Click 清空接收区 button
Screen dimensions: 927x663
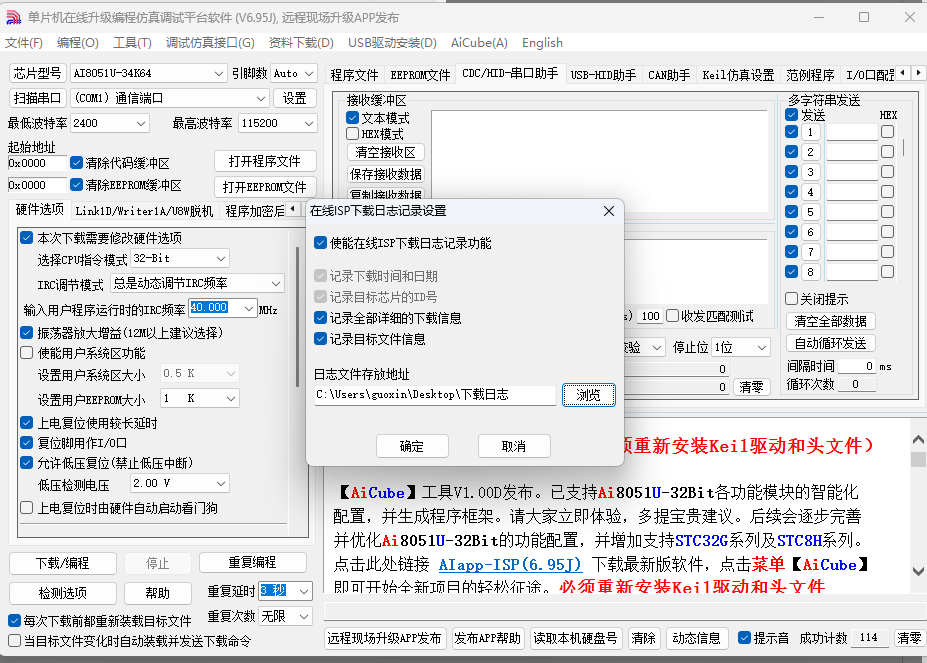[x=385, y=152]
